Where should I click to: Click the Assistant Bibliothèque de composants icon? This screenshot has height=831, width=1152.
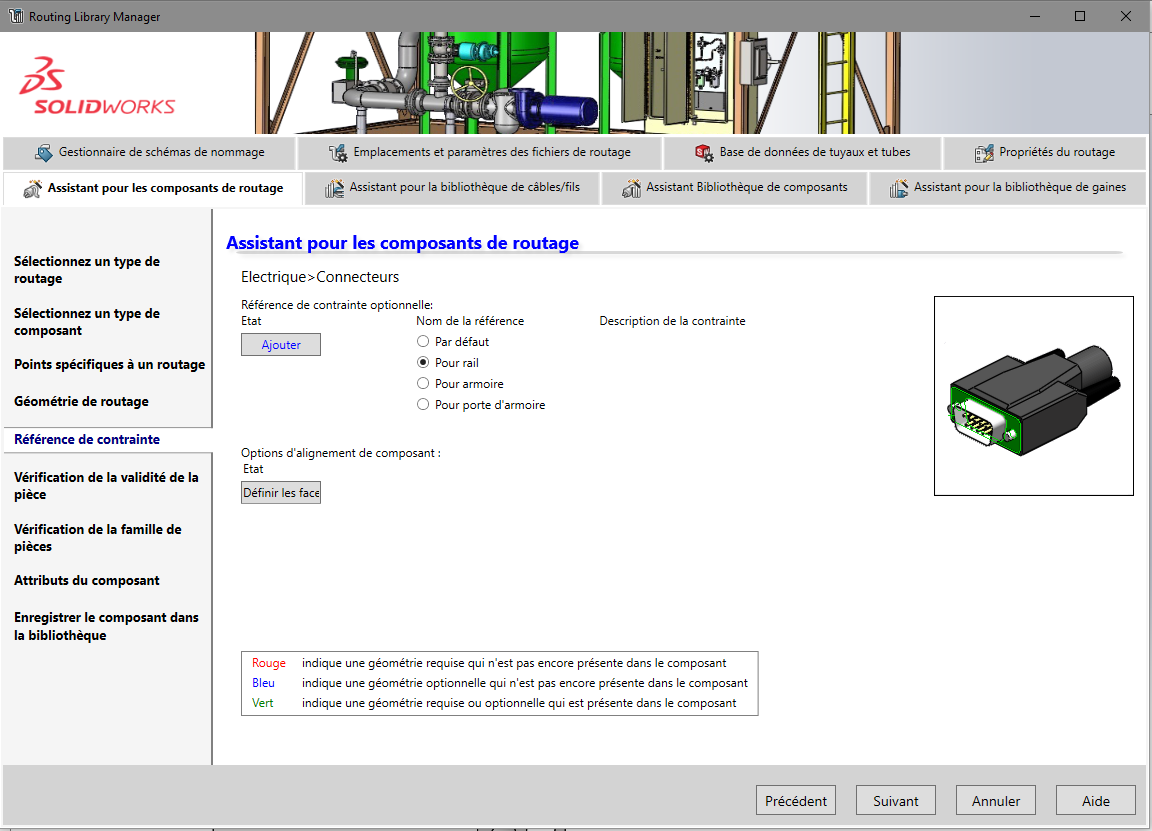click(631, 188)
